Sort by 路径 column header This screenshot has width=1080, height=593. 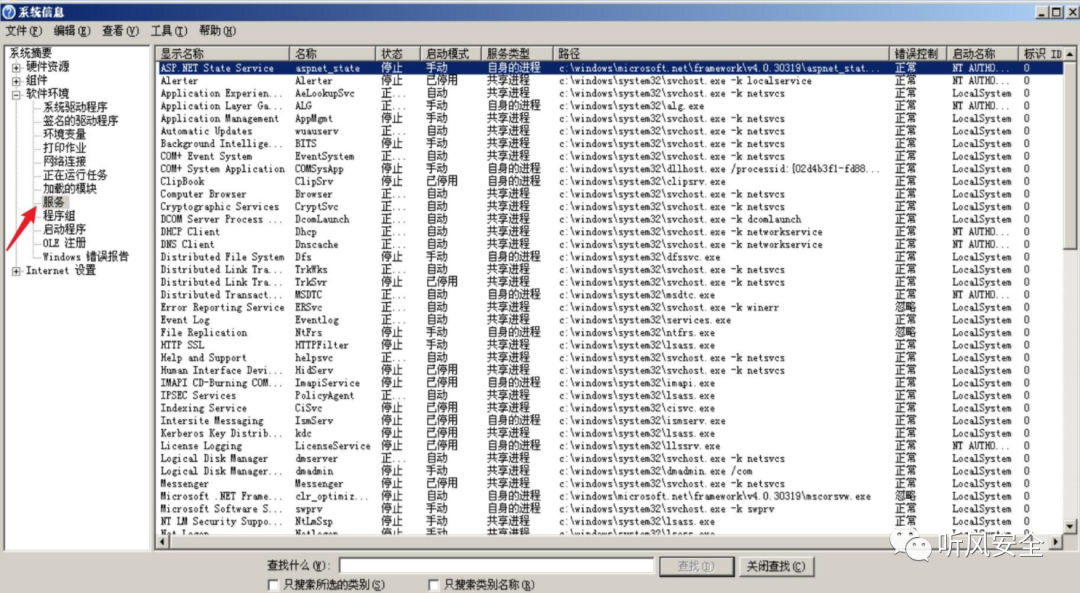pos(720,54)
